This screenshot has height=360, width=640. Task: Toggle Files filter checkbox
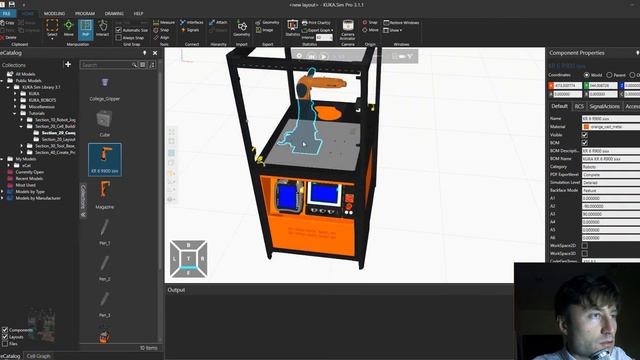coord(5,344)
